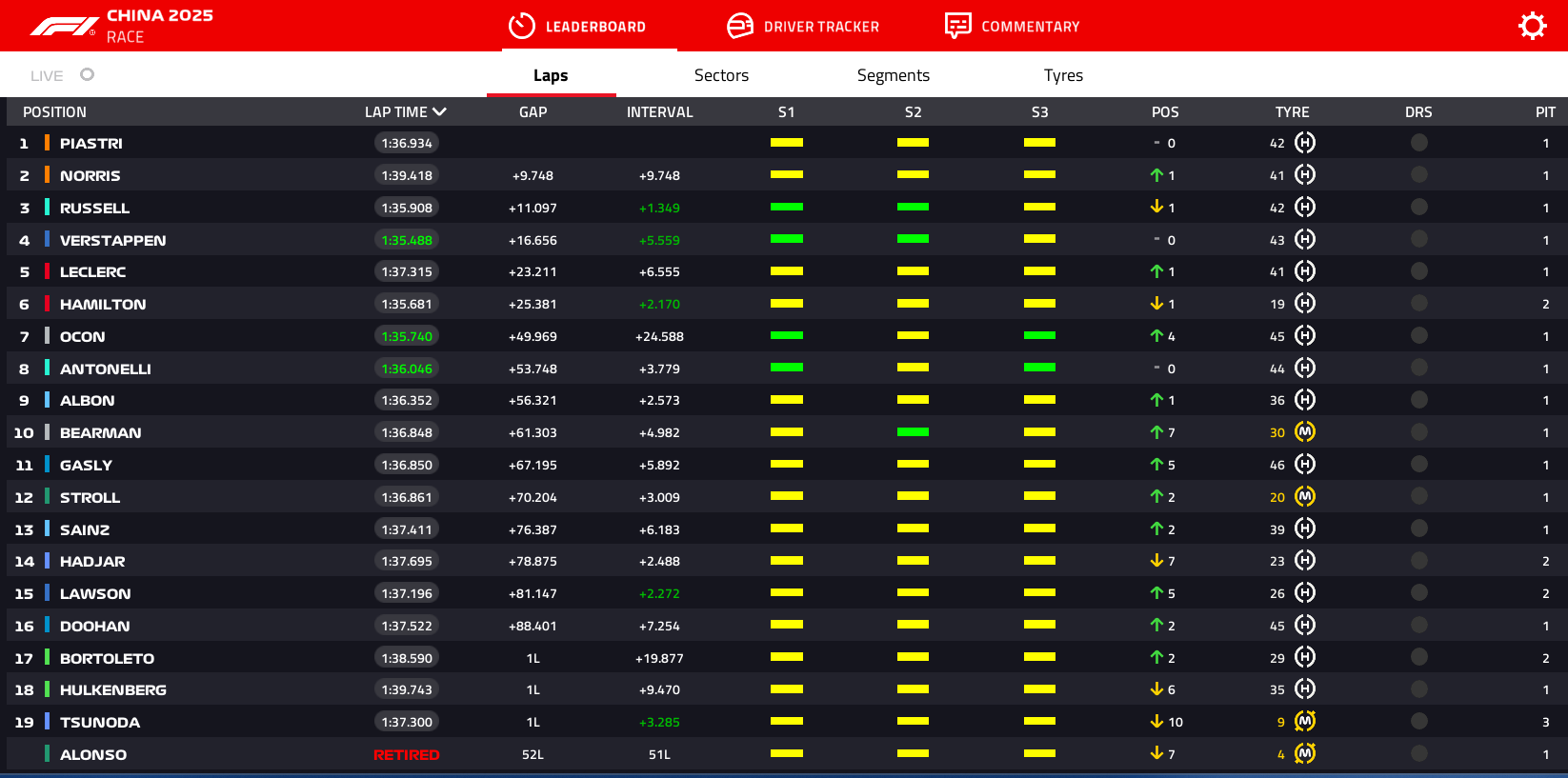Select driver ALONSO in the leaderboard
The image size is (1568, 778).
[x=93, y=755]
